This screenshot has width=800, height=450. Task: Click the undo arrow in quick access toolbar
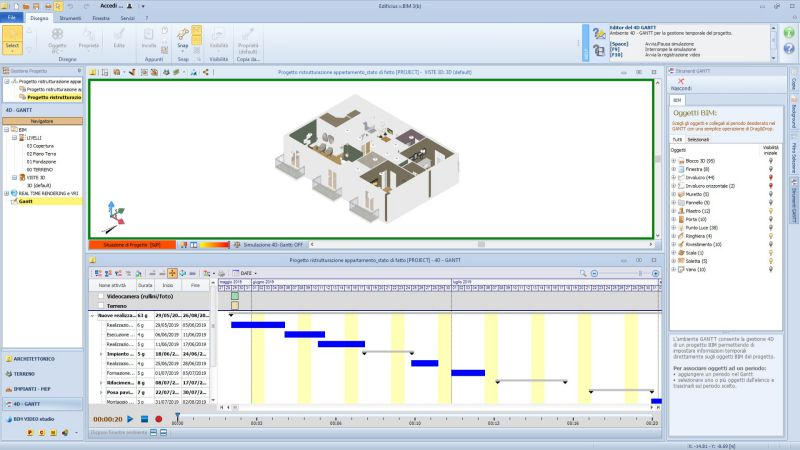pos(70,6)
